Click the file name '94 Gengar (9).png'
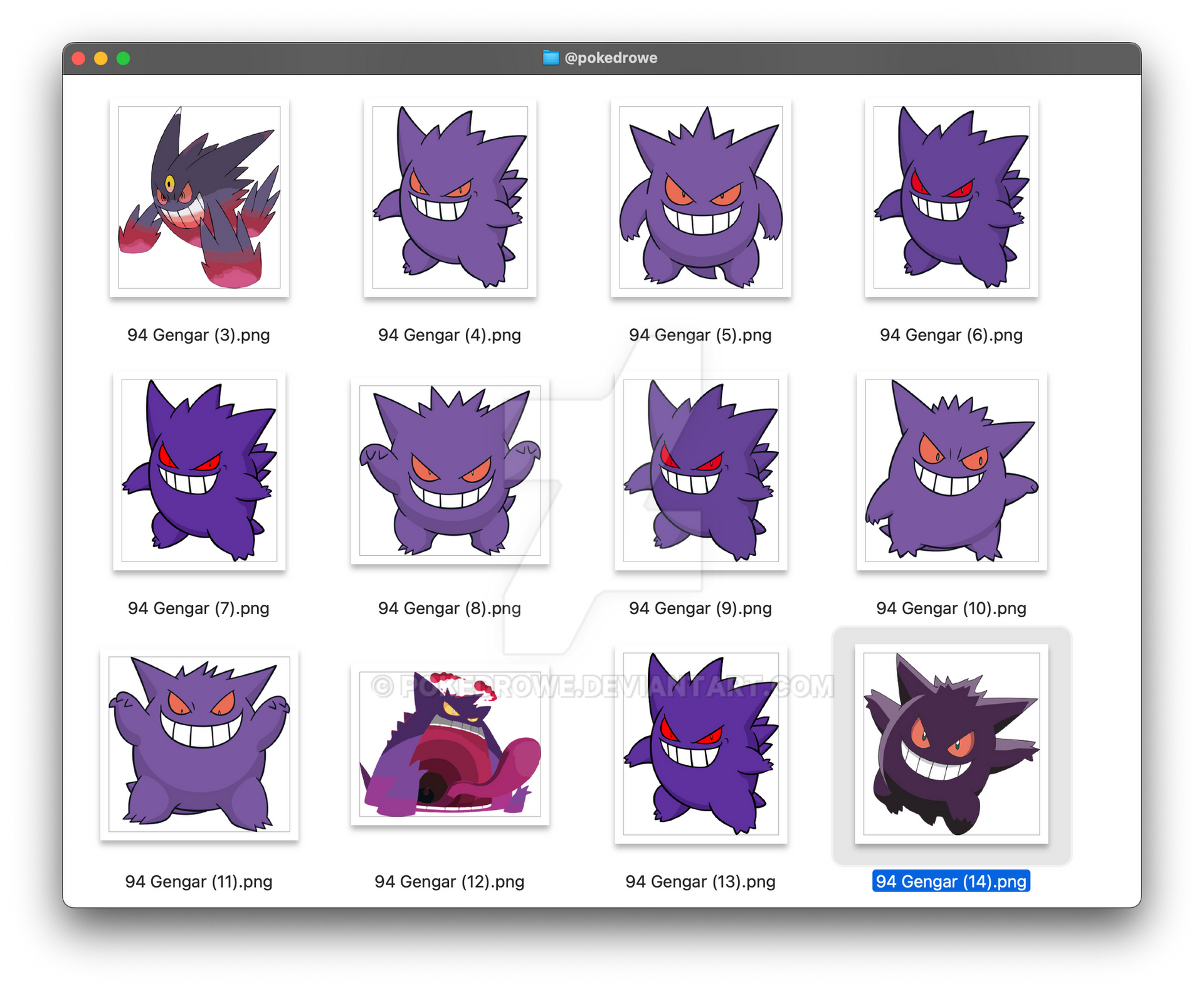Screen dimensions: 1204x990 coord(700,609)
